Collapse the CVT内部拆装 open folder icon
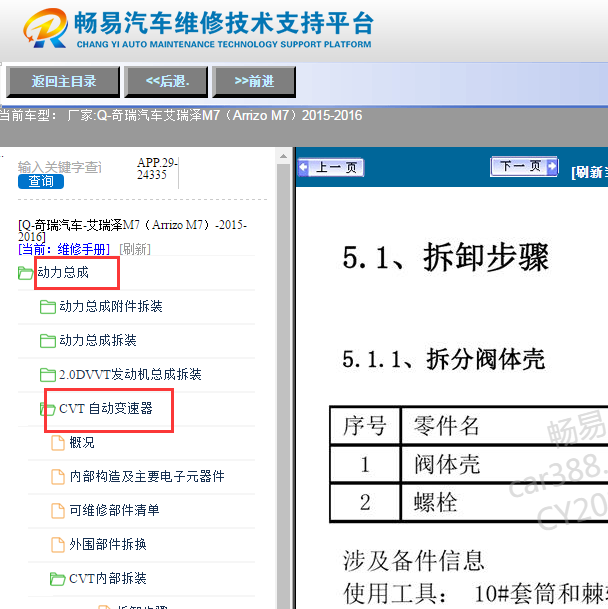 [x=57, y=579]
